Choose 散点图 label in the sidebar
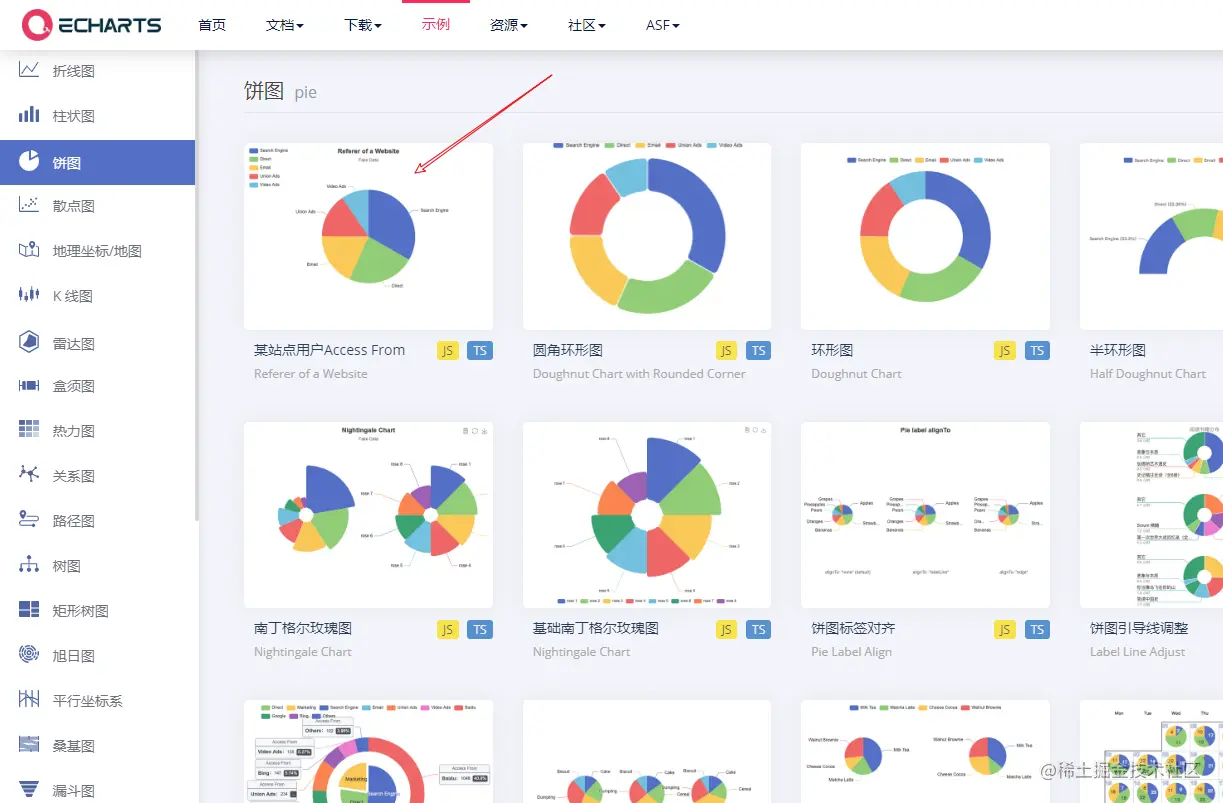The image size is (1223, 803). pyautogui.click(x=74, y=206)
